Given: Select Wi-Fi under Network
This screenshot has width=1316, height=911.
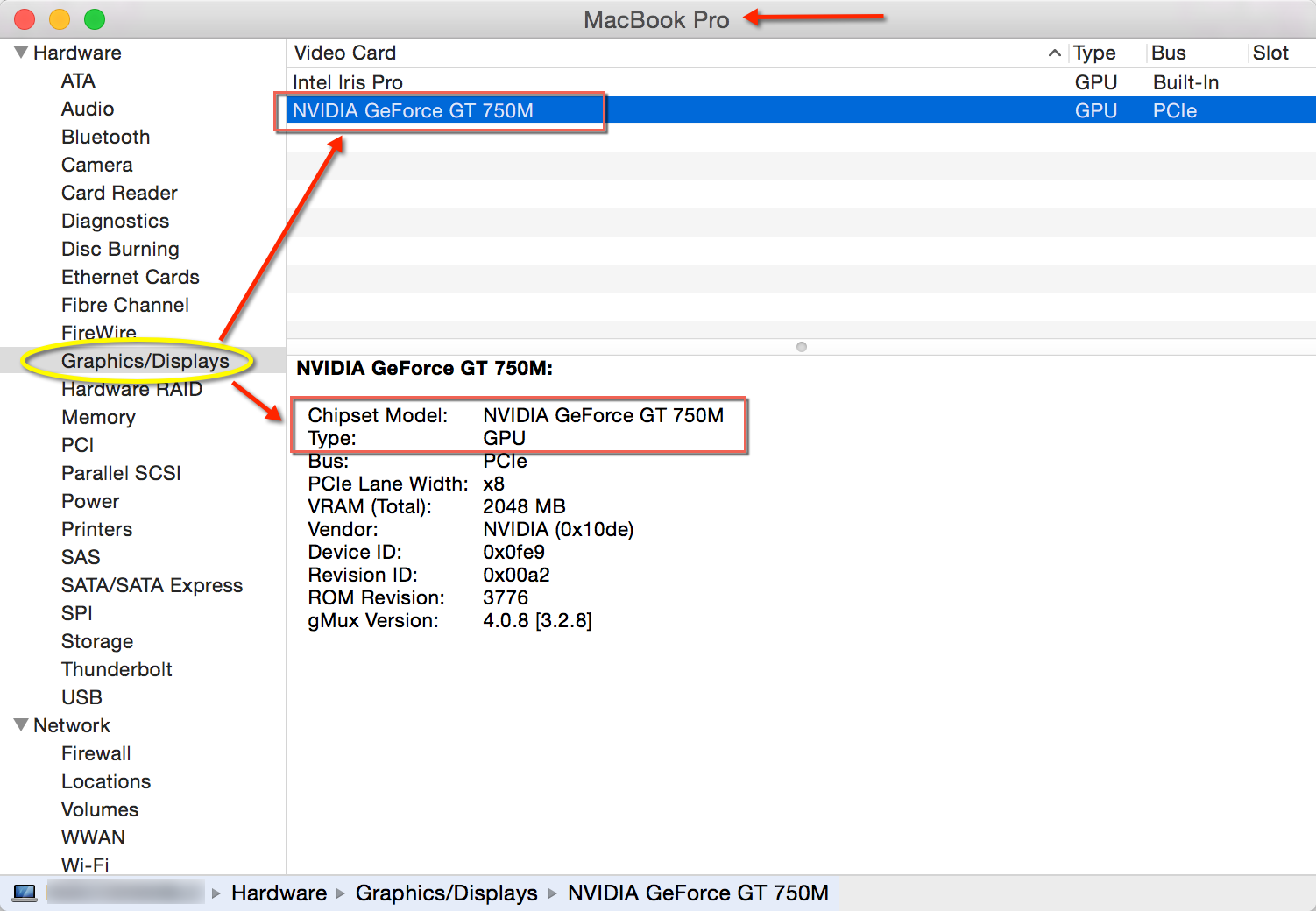Looking at the screenshot, I should coord(85,865).
